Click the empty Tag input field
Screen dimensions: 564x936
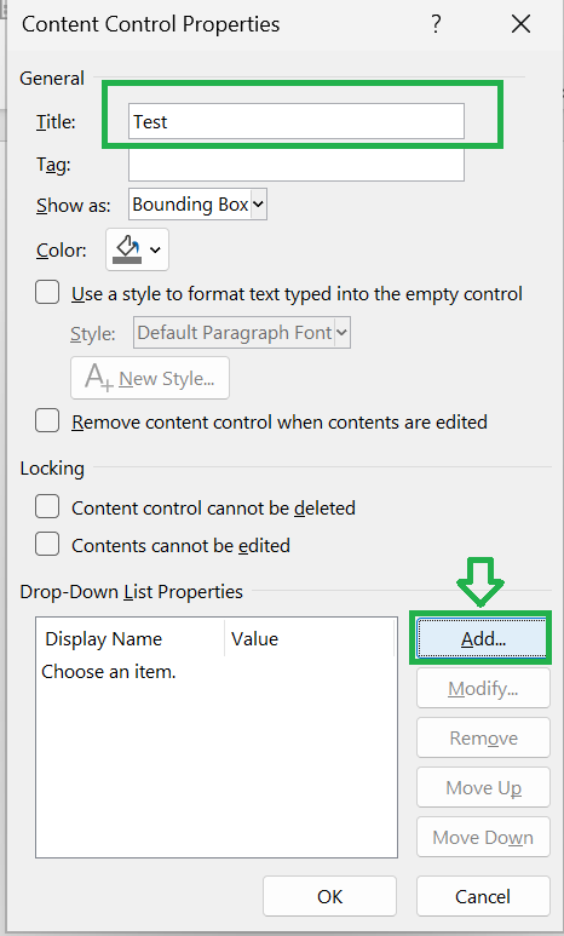296,164
